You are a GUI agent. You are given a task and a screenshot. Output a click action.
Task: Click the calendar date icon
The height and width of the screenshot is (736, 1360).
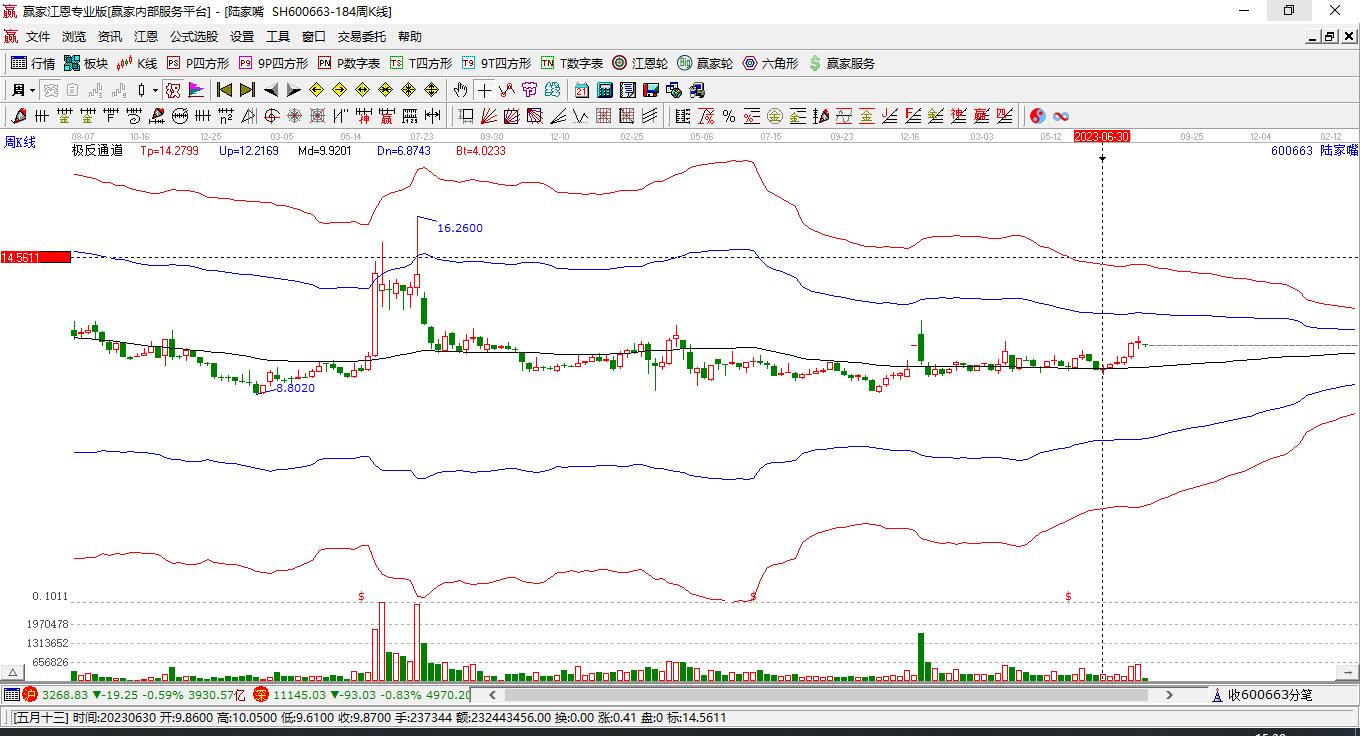pyautogui.click(x=581, y=90)
